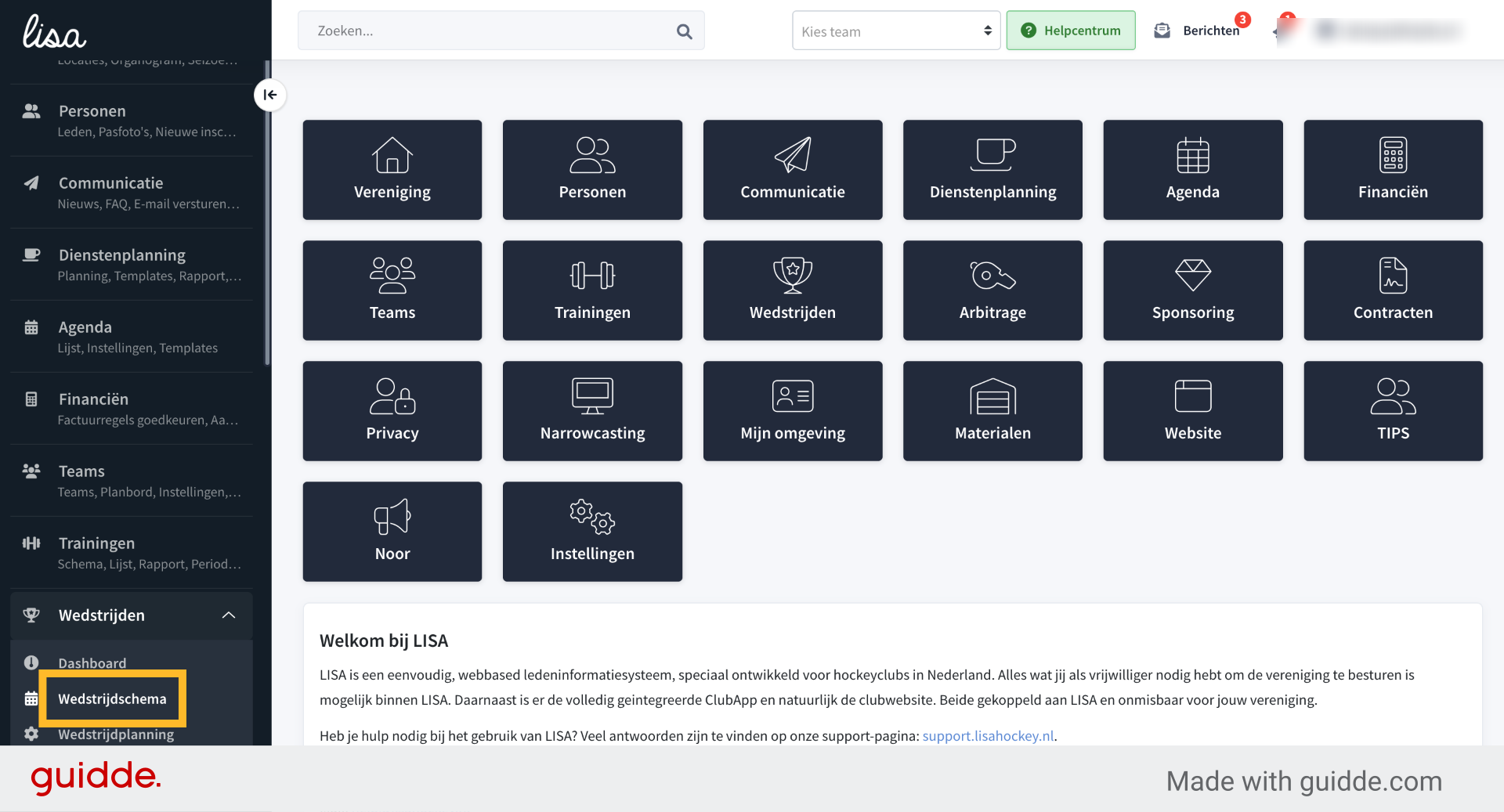This screenshot has width=1504, height=812.
Task: Open the Privacy tile
Action: [x=392, y=410]
